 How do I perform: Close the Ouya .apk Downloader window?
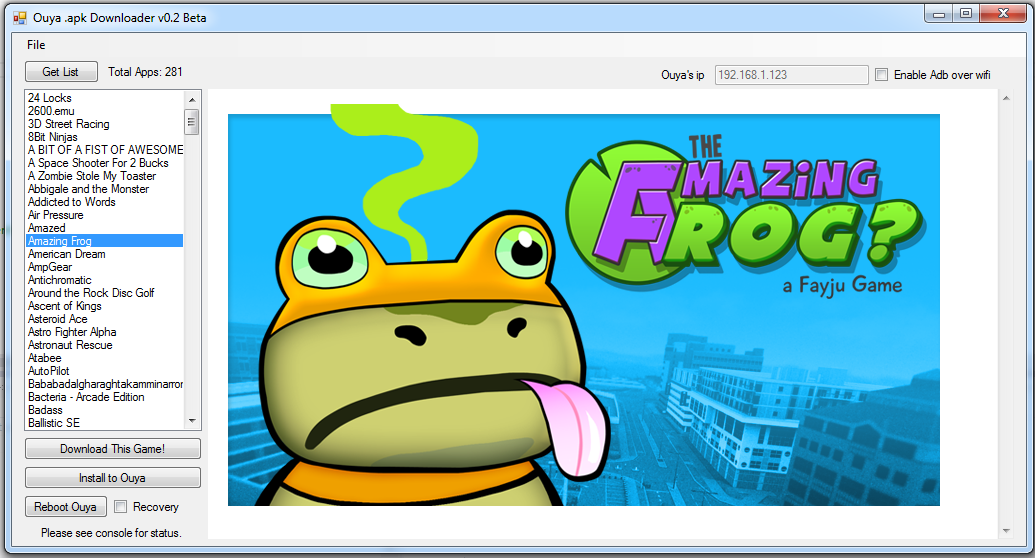[x=1003, y=14]
